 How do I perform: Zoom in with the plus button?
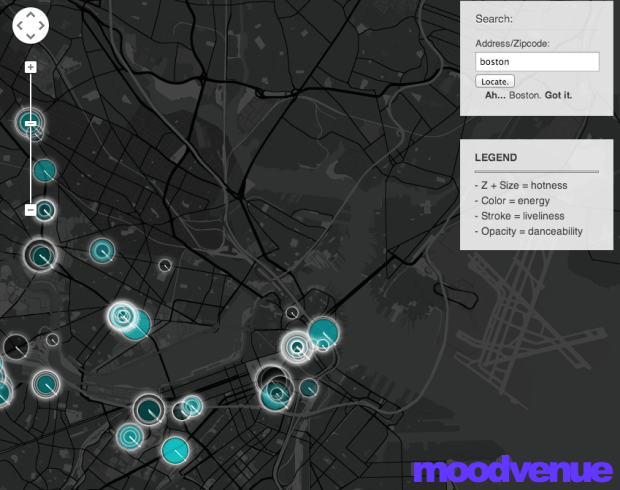click(30, 67)
